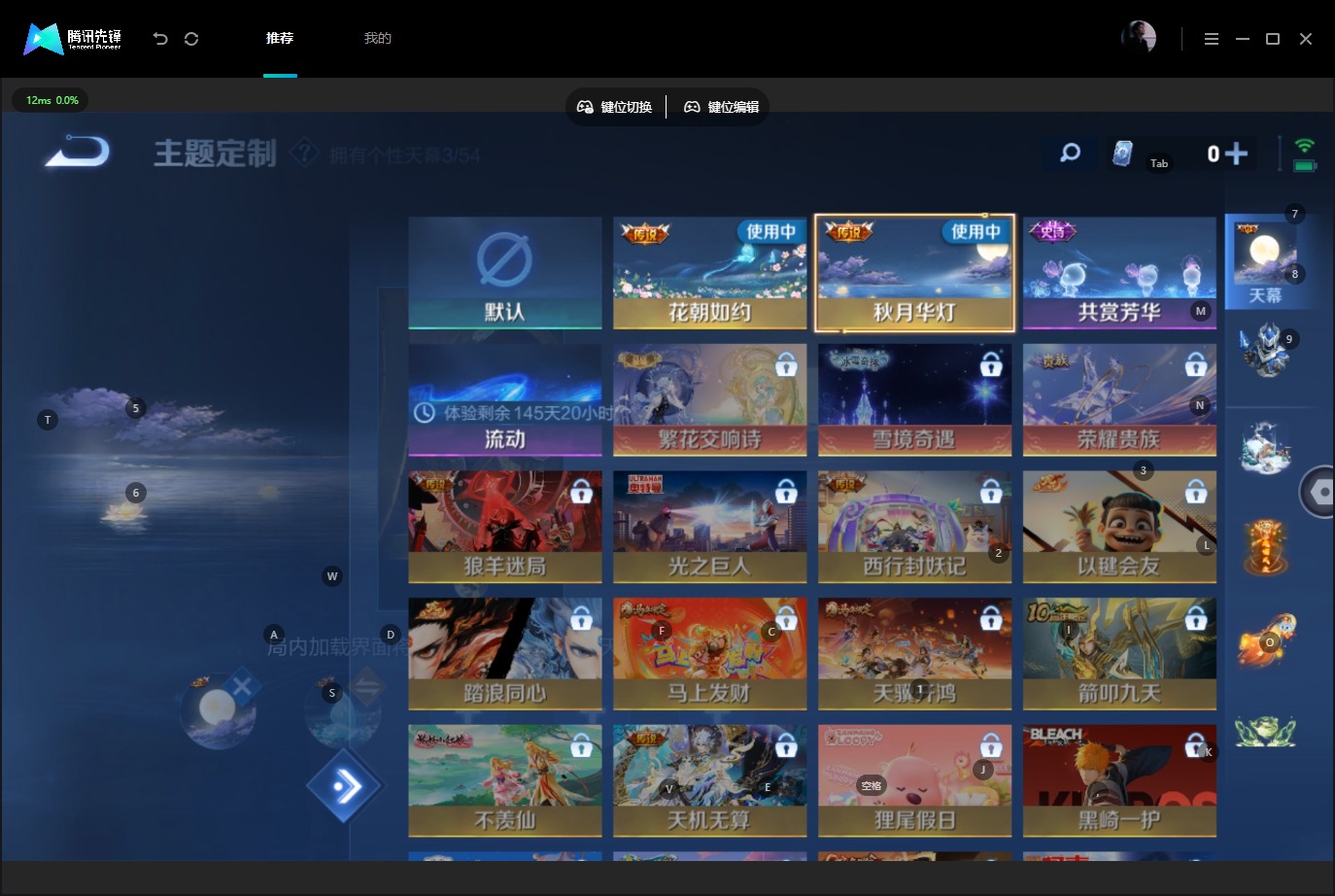Select the locked 狼羊迷局 theme

click(505, 527)
